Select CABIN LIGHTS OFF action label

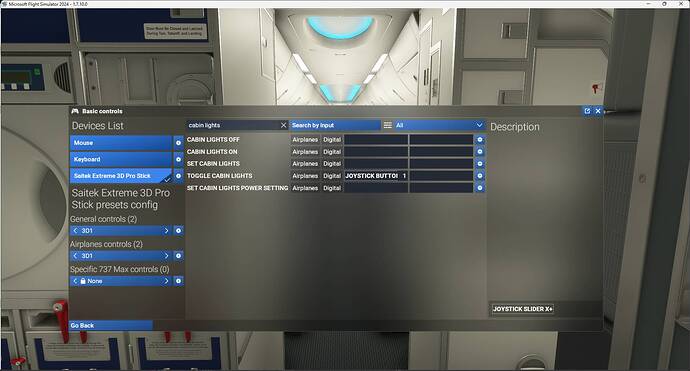[x=213, y=140]
